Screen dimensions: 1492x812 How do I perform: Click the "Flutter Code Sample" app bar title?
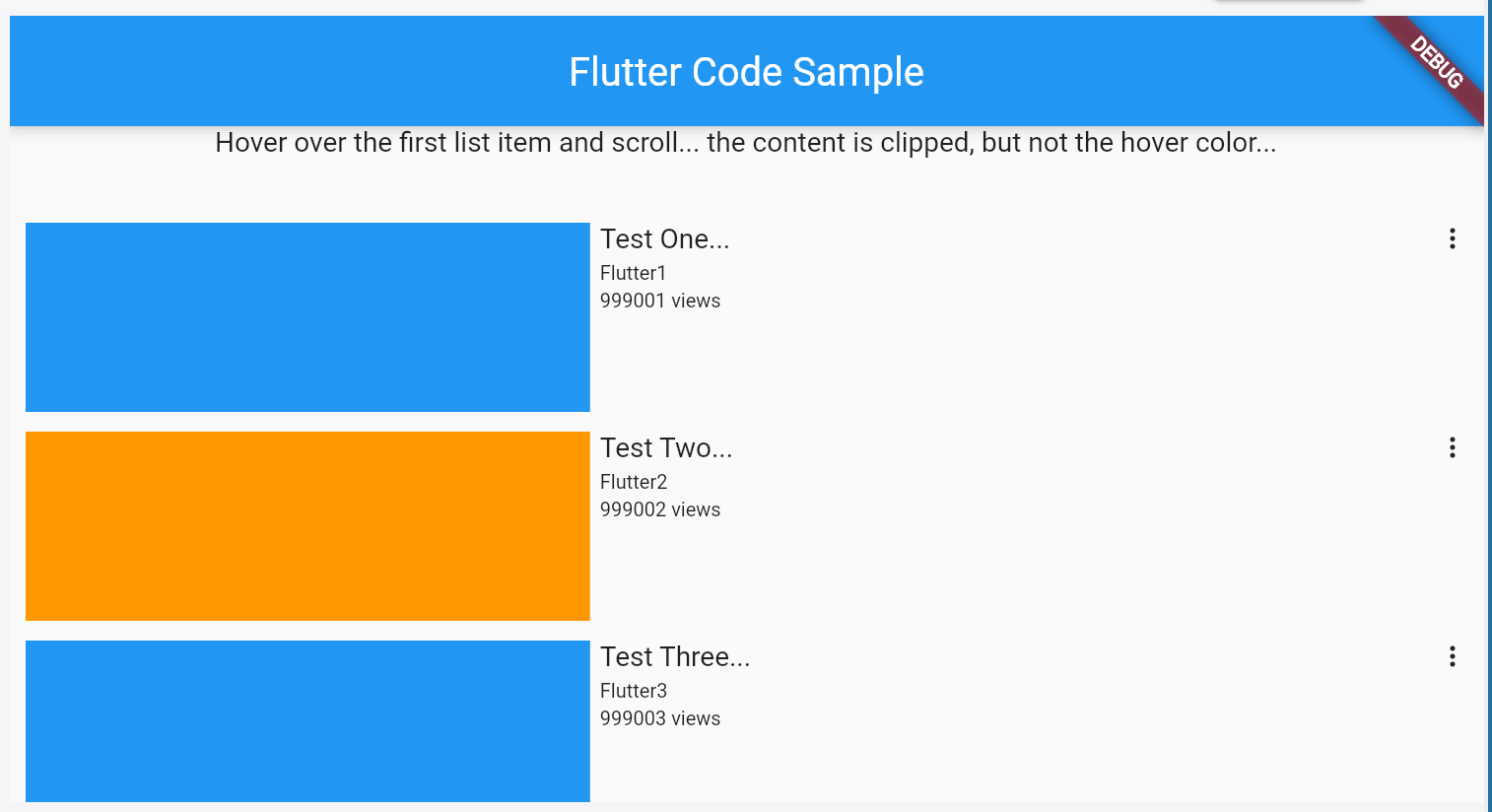[746, 72]
